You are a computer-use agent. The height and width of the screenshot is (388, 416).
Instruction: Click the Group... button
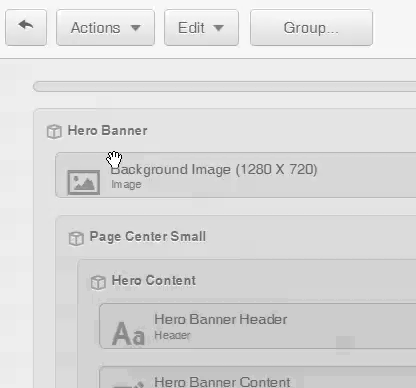[311, 28]
